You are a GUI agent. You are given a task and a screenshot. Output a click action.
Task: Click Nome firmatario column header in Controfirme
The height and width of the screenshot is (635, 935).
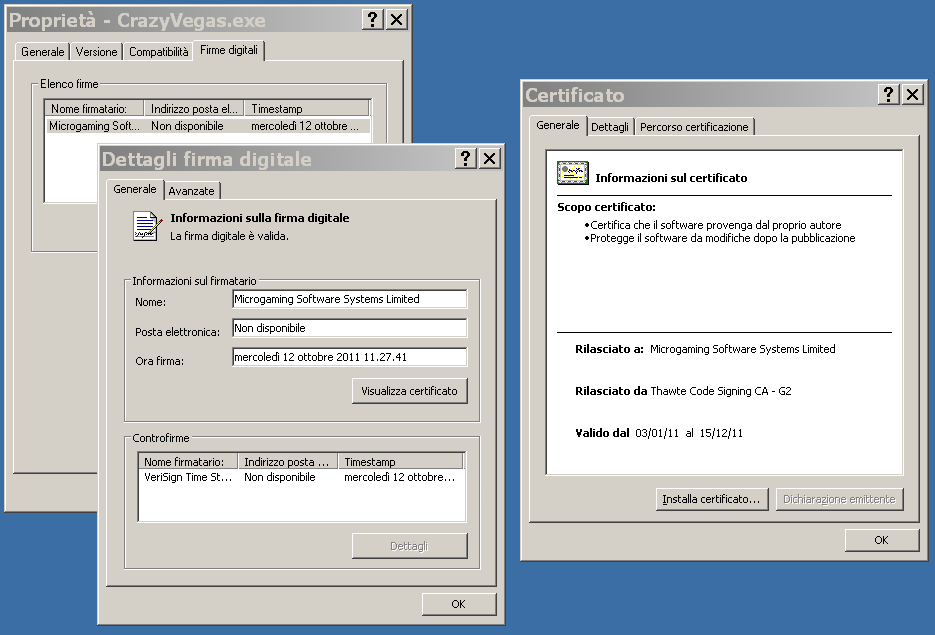[188, 461]
